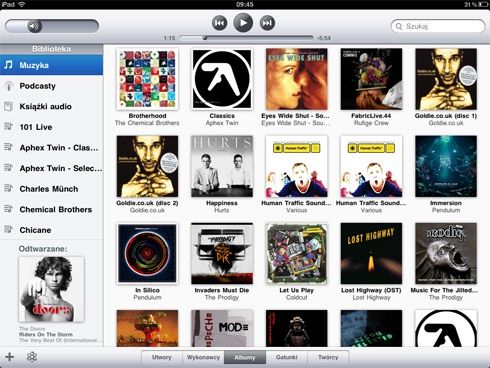Open the Aphex Twin - Selec... playlist
Image resolution: width=490 pixels, height=368 pixels.
[51, 168]
